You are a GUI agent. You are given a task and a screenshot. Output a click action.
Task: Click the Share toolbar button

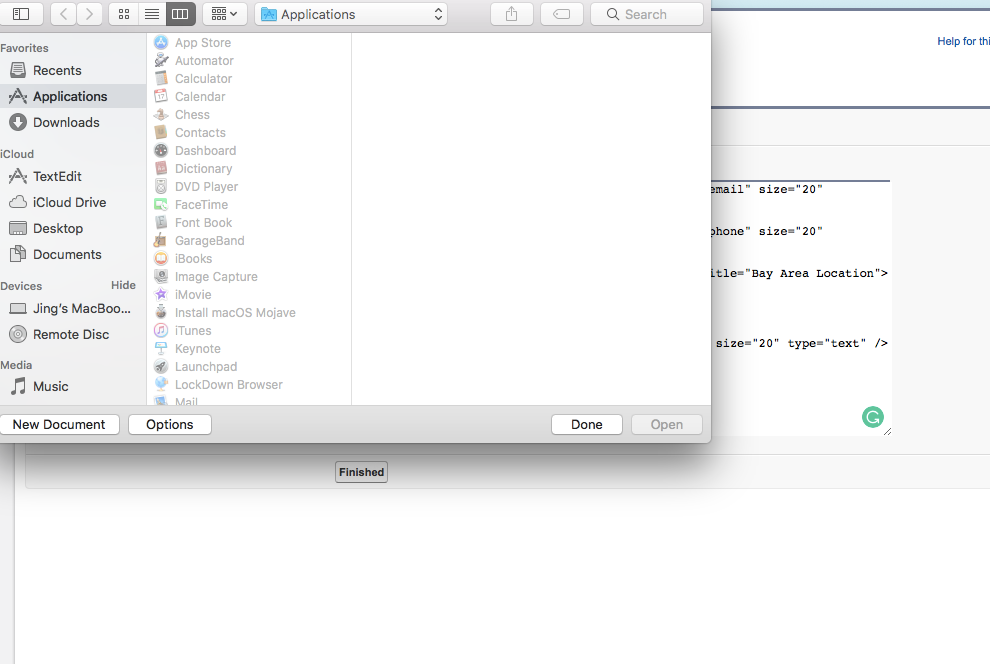(511, 14)
